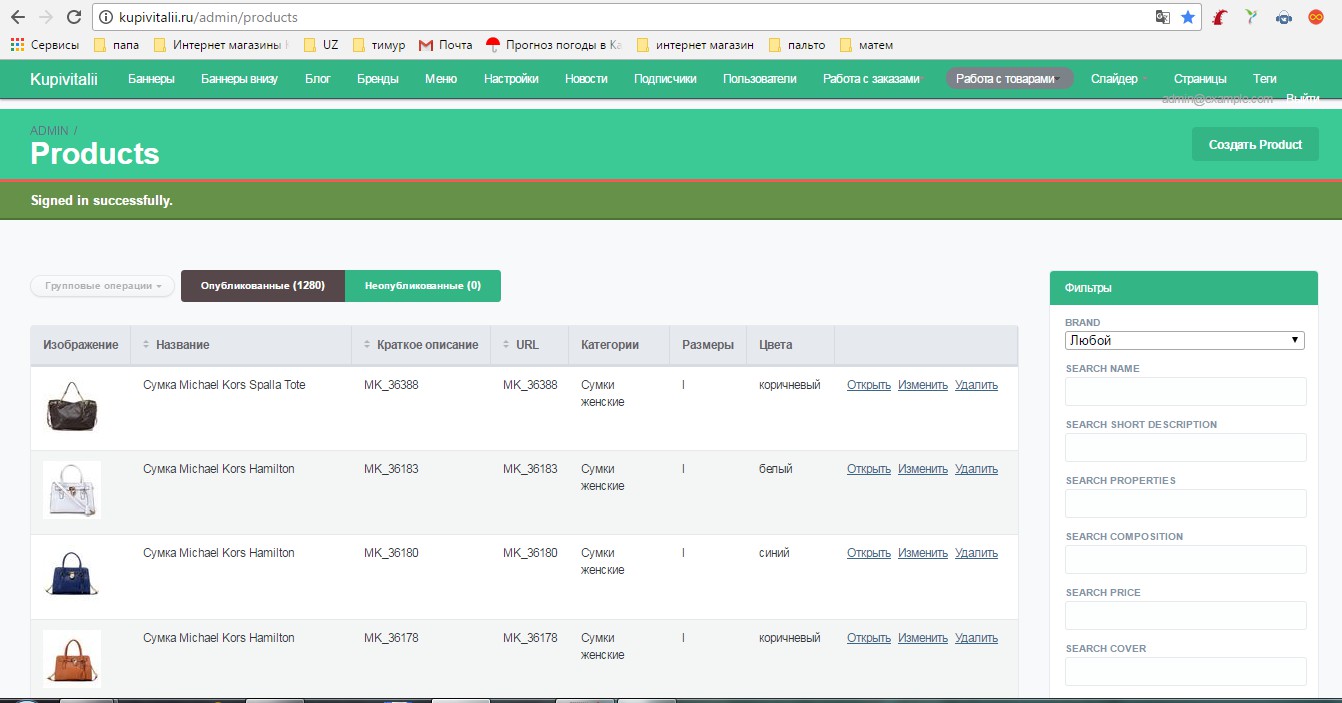Open the матем bookmark folder

click(x=866, y=44)
